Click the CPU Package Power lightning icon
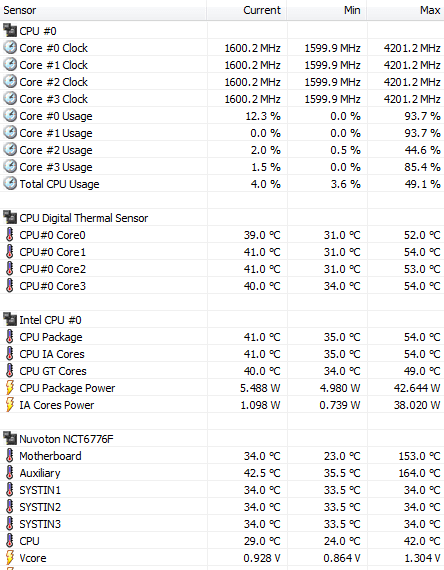 [x=10, y=388]
